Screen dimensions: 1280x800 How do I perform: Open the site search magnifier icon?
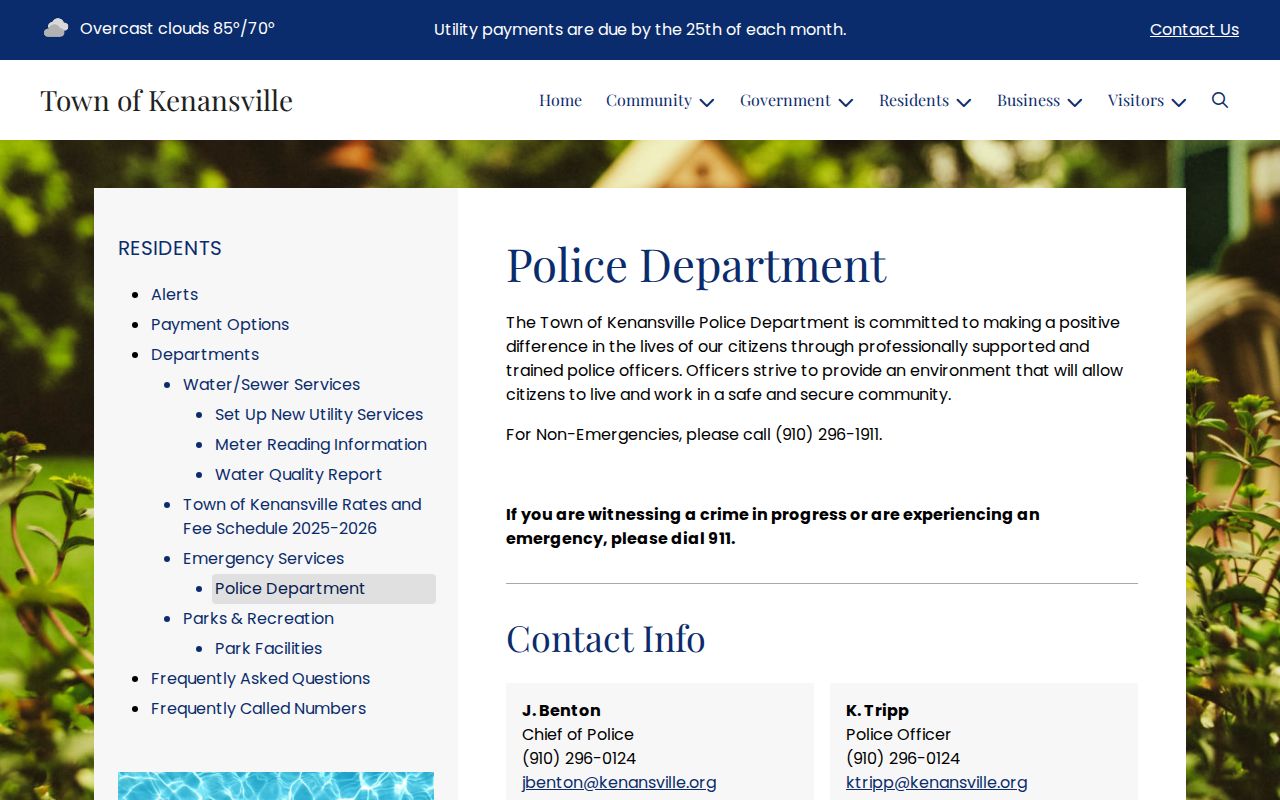pyautogui.click(x=1220, y=100)
